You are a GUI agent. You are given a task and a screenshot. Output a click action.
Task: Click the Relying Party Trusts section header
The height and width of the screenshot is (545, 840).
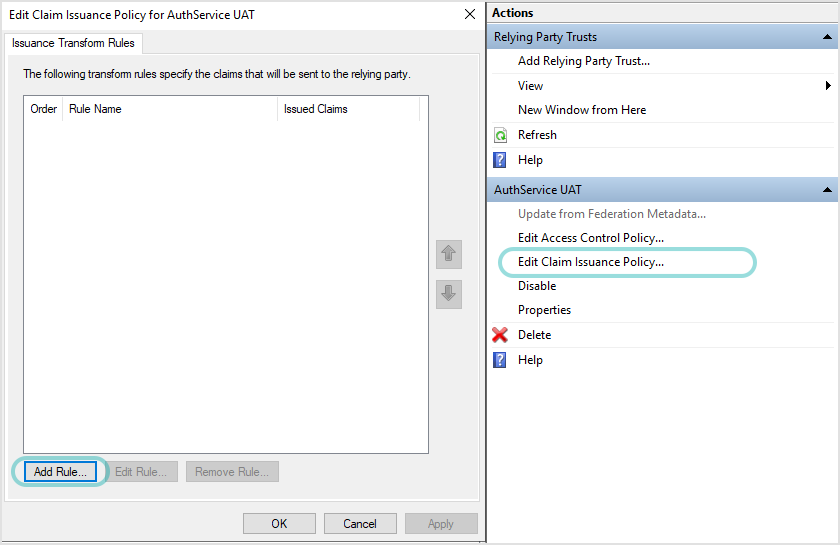pyautogui.click(x=663, y=37)
